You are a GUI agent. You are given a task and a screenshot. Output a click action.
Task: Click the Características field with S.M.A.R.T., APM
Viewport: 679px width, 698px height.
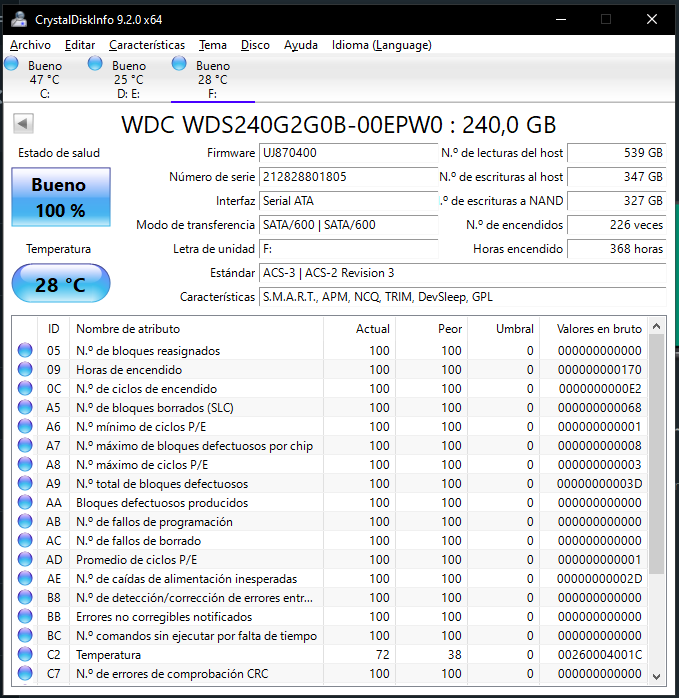463,297
